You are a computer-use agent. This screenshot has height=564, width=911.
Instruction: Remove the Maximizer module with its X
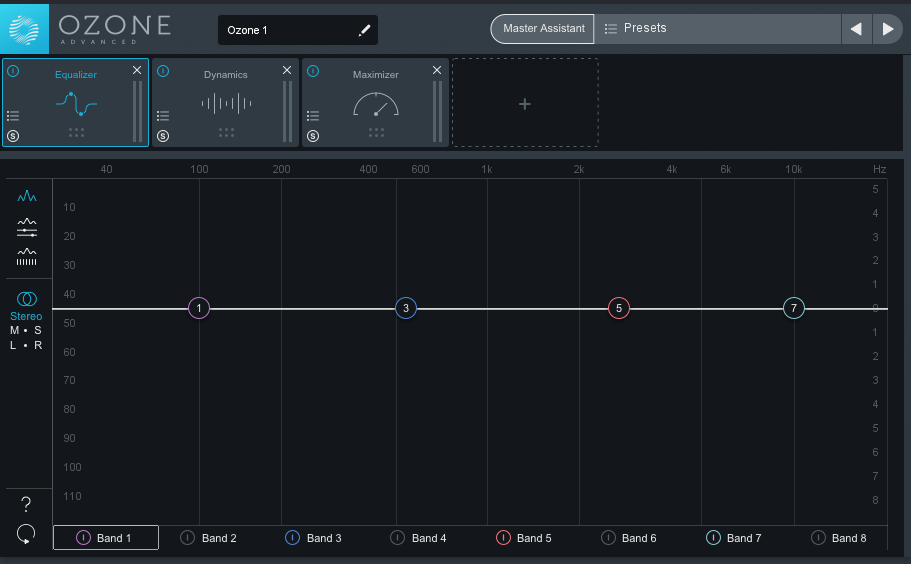[436, 70]
